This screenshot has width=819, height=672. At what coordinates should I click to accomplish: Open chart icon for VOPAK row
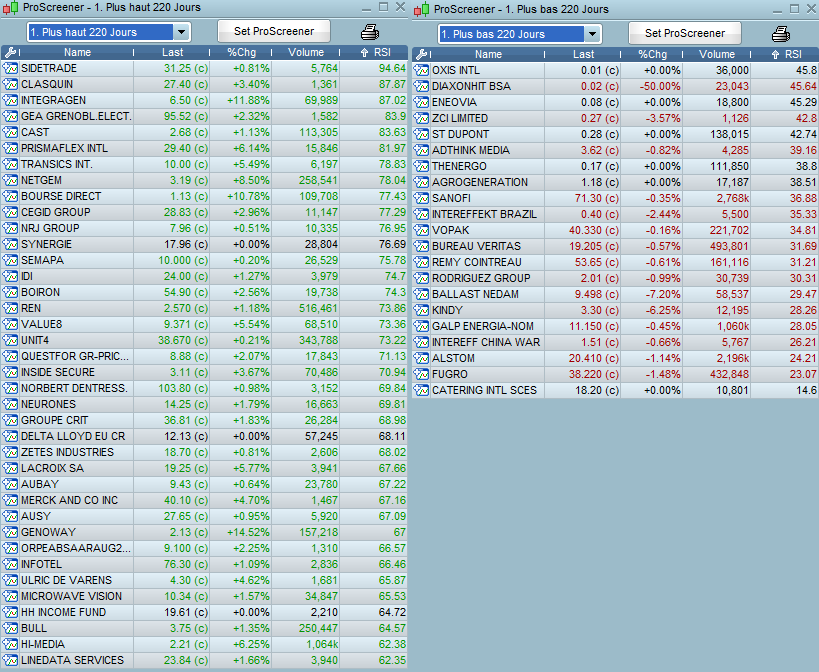click(421, 230)
